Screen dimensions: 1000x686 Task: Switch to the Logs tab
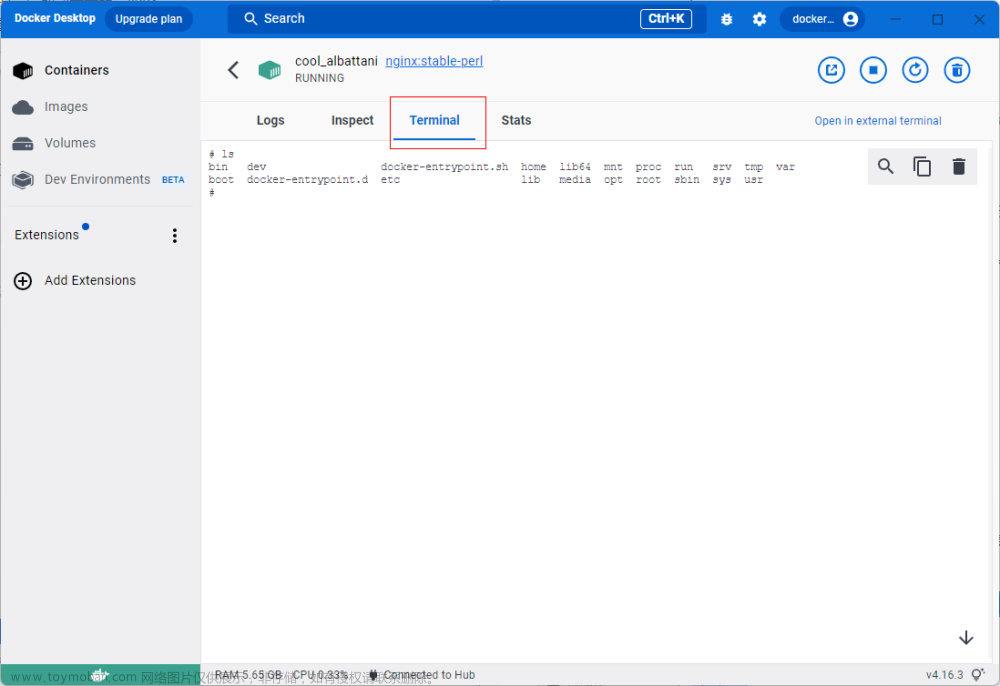(x=270, y=120)
